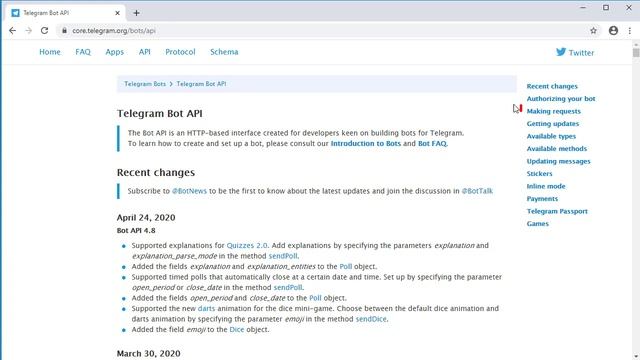Jump to Stickers section
640x360 pixels.
[x=539, y=173]
